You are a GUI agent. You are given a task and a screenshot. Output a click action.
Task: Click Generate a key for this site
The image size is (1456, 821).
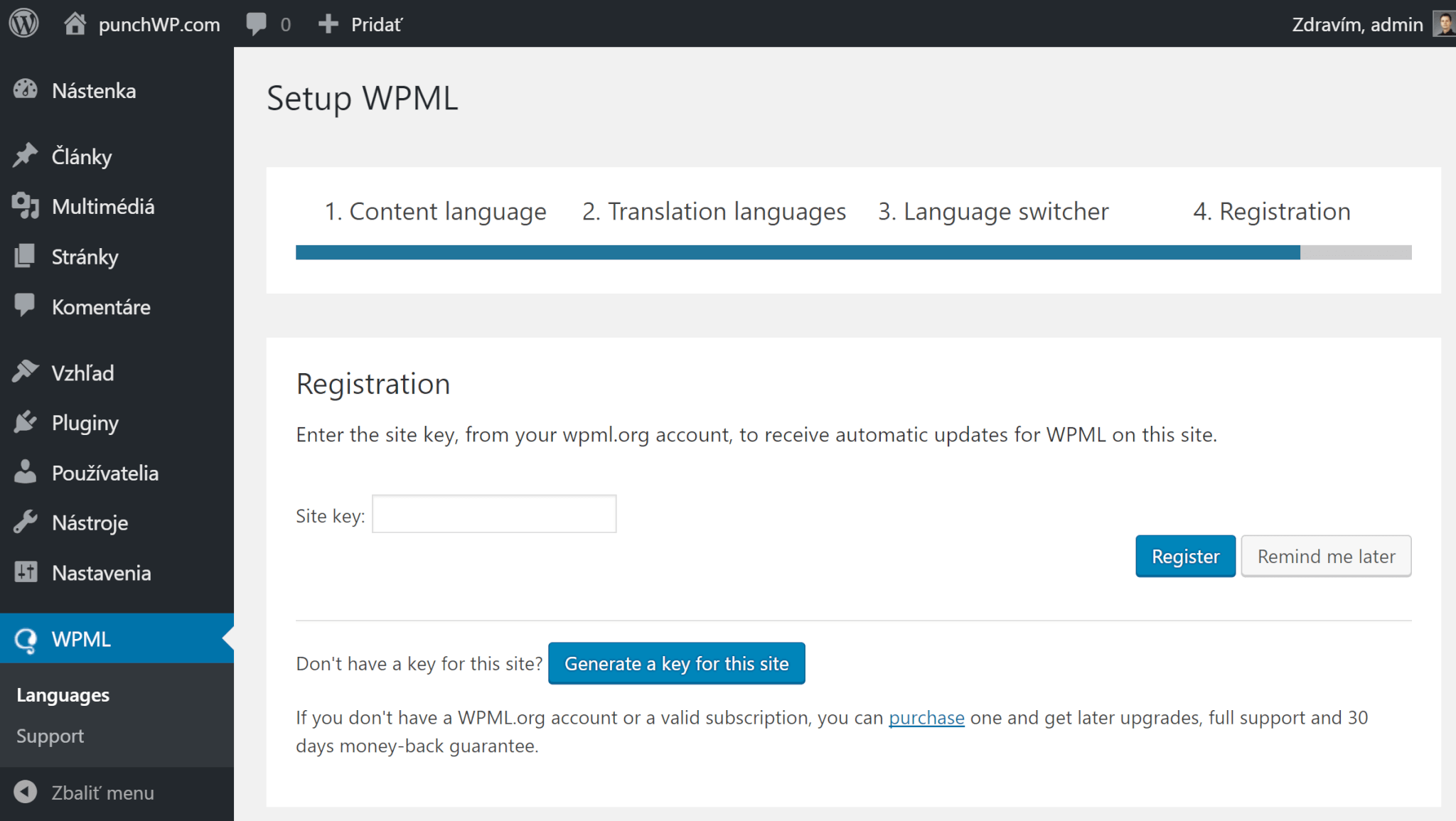pos(676,663)
